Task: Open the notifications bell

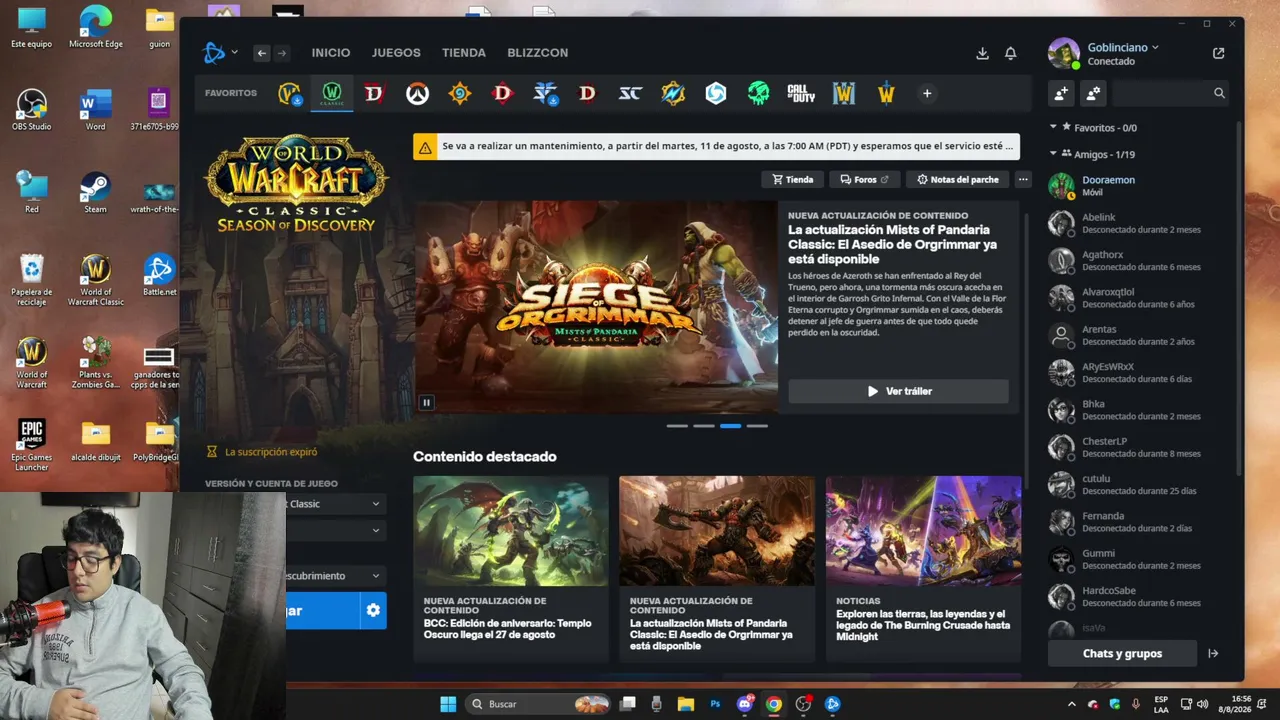Action: pyautogui.click(x=1011, y=53)
